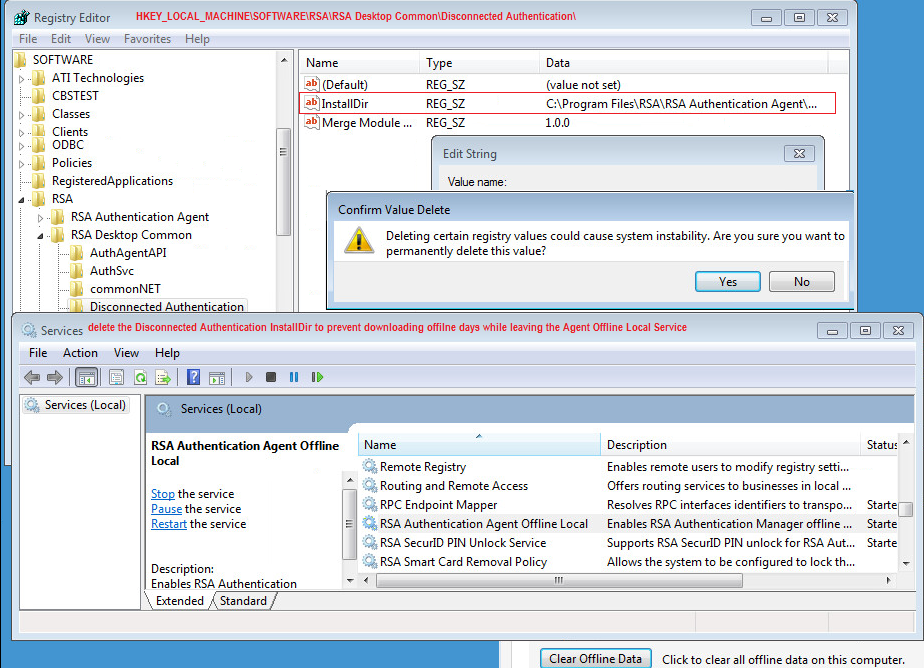Confirm deletion by clicking Yes
Image resolution: width=924 pixels, height=668 pixels.
(727, 282)
